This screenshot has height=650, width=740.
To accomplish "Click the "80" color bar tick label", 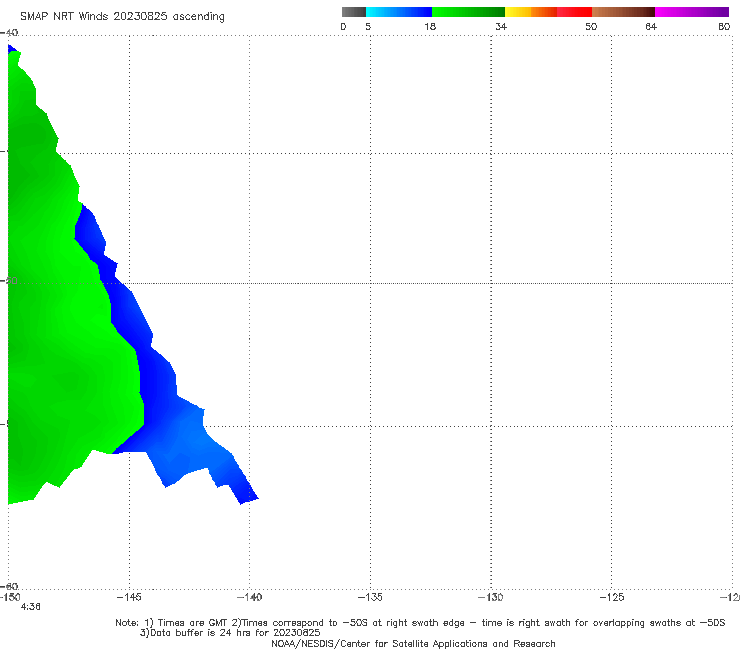I will click(x=724, y=27).
